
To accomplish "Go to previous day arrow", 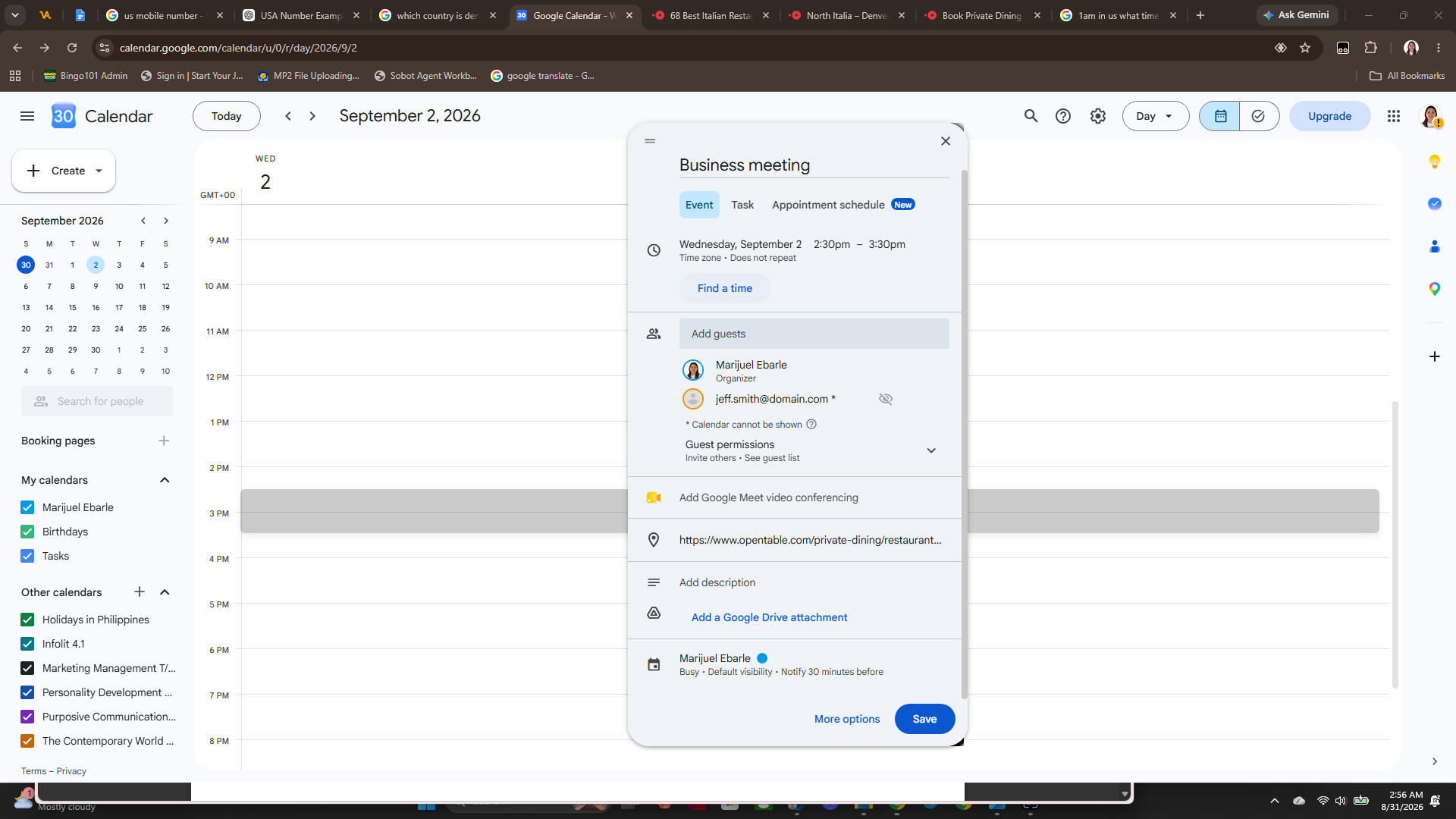I will (288, 116).
